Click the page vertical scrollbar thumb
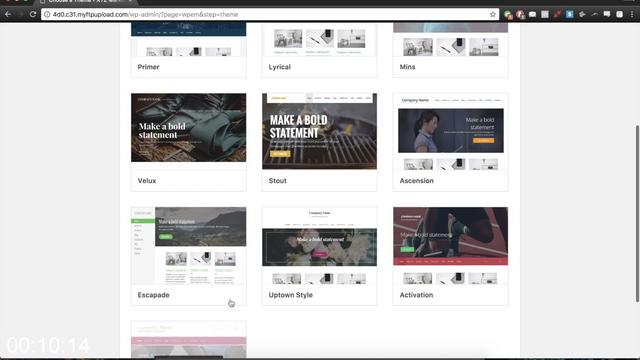Screen dimensions: 640x360 click(637, 213)
